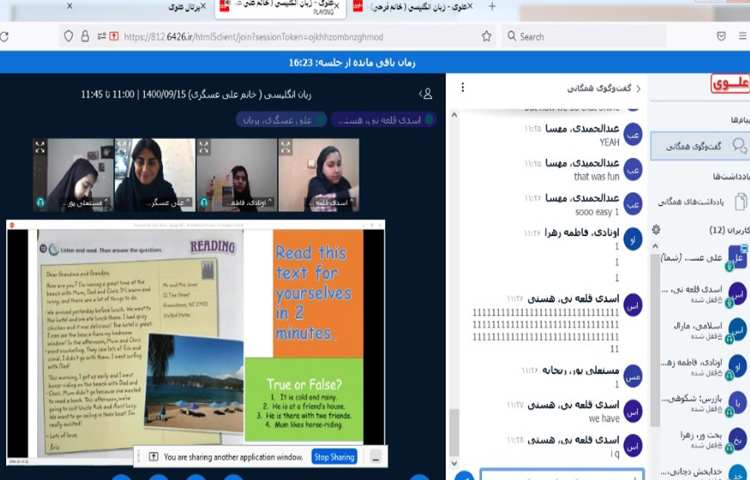This screenshot has height=480, width=750.
Task: Select user Onadi Fatemeh in users list
Action: tap(701, 367)
